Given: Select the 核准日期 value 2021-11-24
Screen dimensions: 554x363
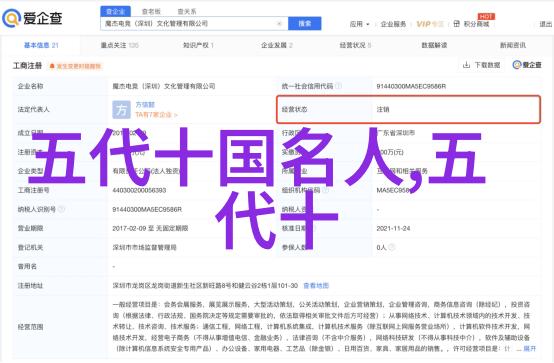Looking at the screenshot, I should click(x=393, y=228).
